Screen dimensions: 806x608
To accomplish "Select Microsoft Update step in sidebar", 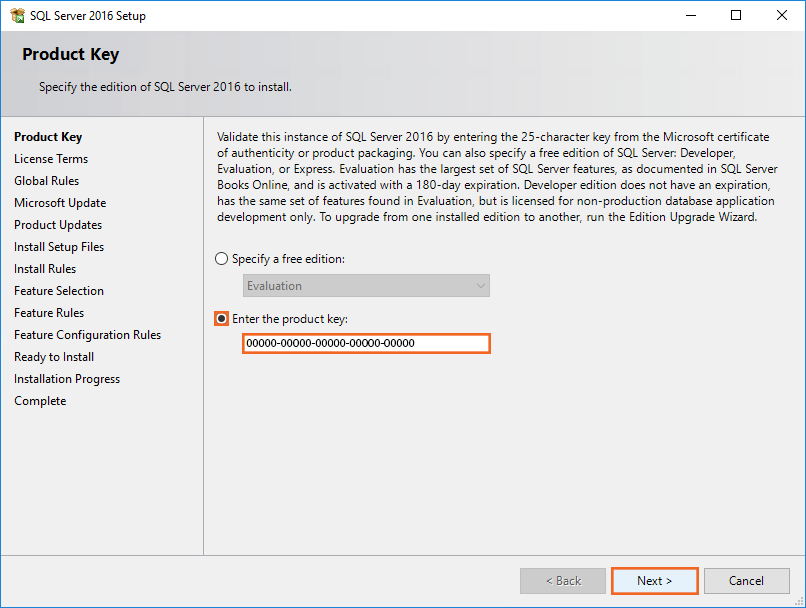I will pyautogui.click(x=60, y=203).
